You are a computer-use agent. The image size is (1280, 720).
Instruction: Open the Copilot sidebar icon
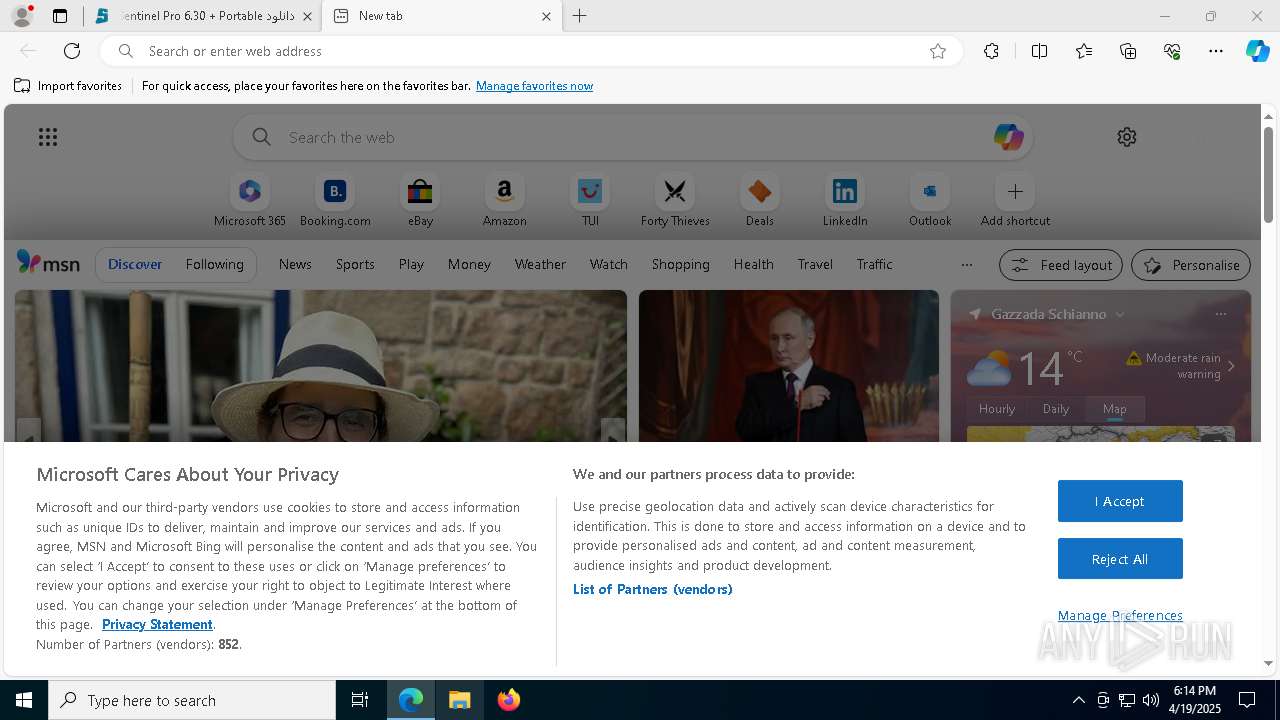click(1257, 51)
